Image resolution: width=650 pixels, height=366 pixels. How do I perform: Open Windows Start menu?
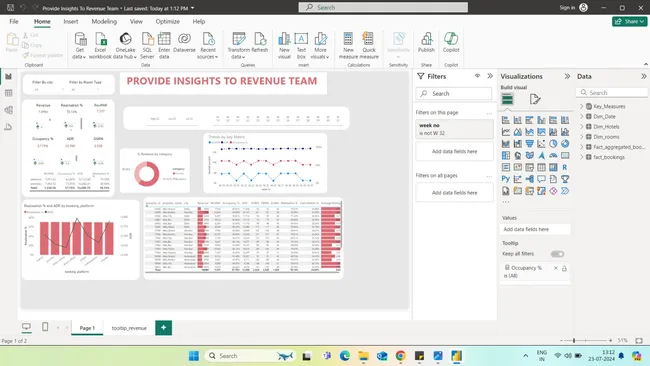pyautogui.click(x=194, y=356)
